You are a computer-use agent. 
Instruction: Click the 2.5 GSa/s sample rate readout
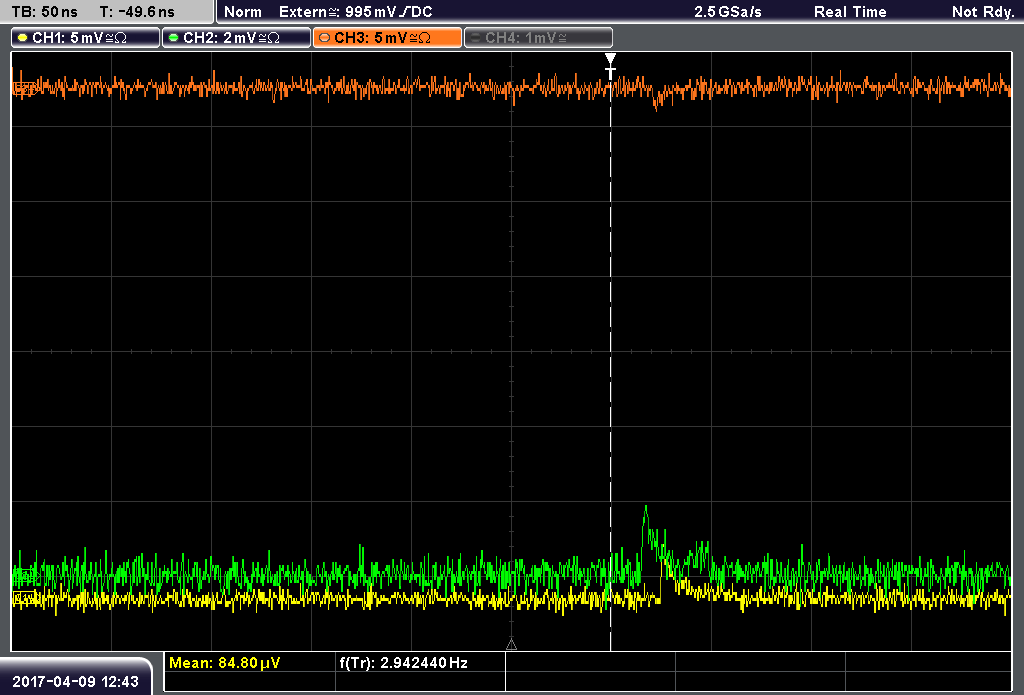pyautogui.click(x=728, y=12)
